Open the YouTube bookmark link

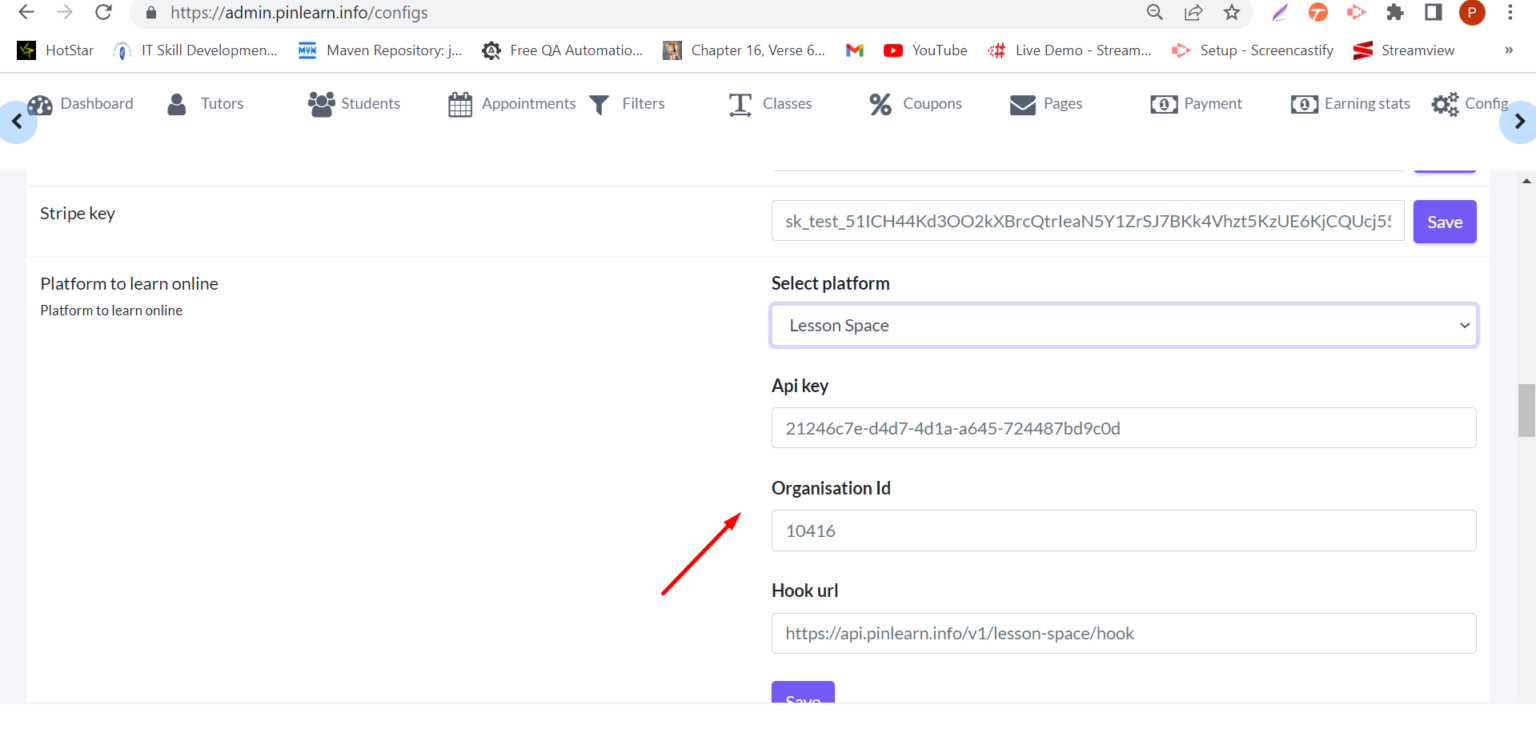coord(924,49)
